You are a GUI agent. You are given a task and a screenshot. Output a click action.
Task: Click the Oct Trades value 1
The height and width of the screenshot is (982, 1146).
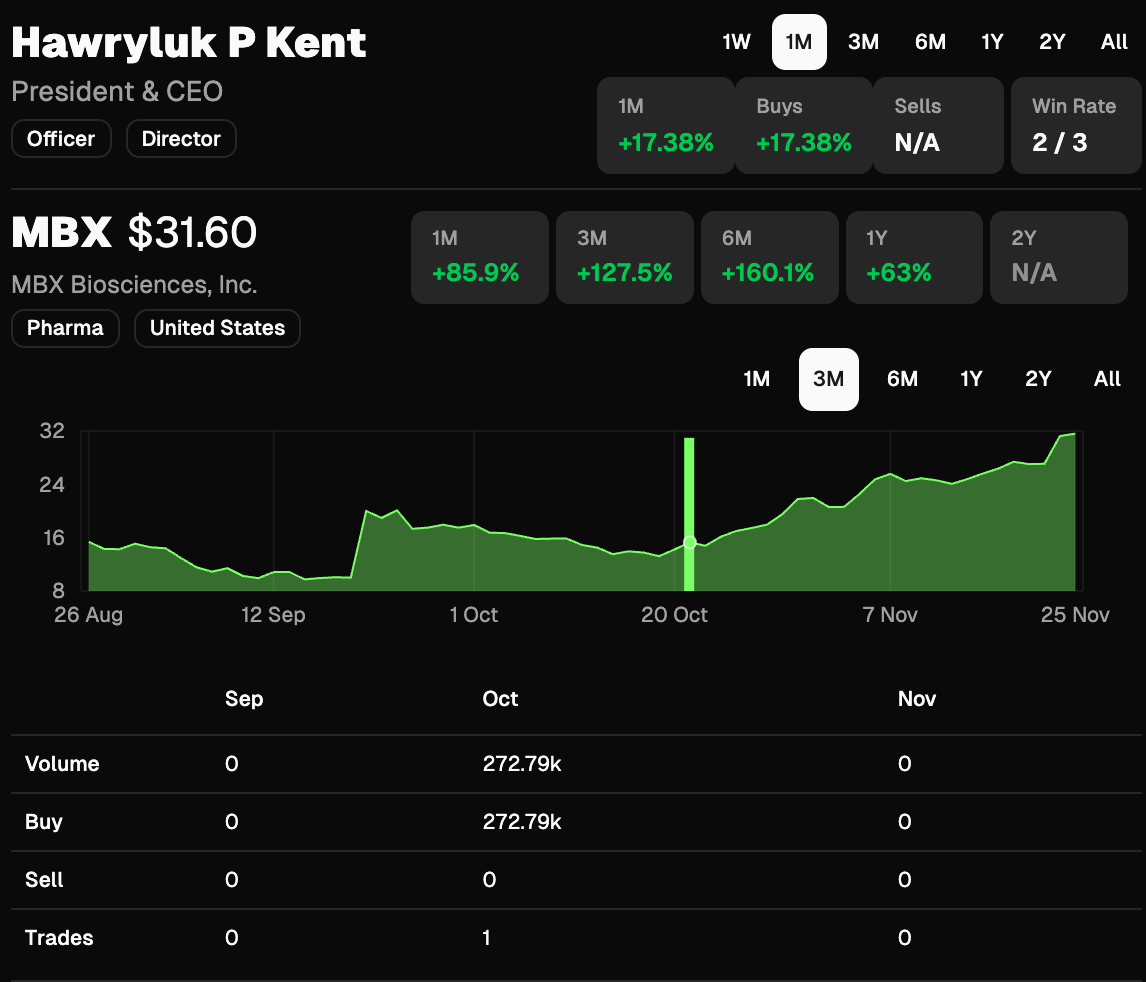pos(486,937)
